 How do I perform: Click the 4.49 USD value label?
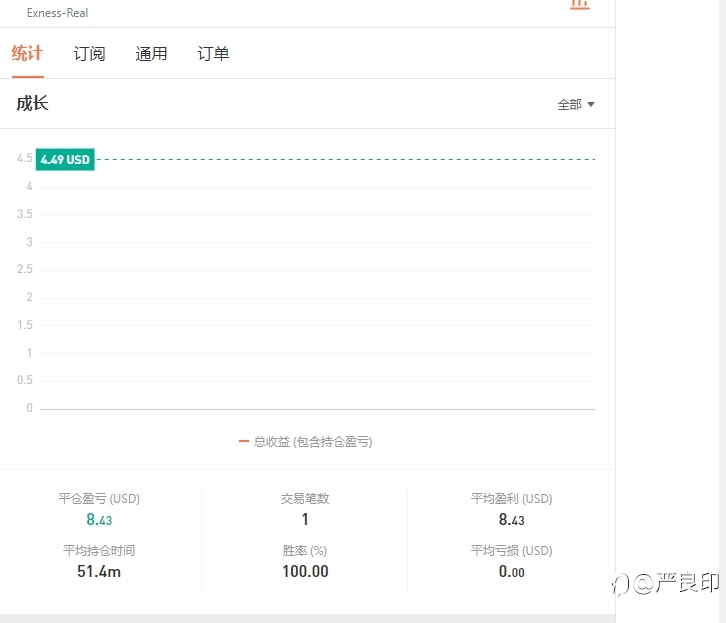[65, 160]
